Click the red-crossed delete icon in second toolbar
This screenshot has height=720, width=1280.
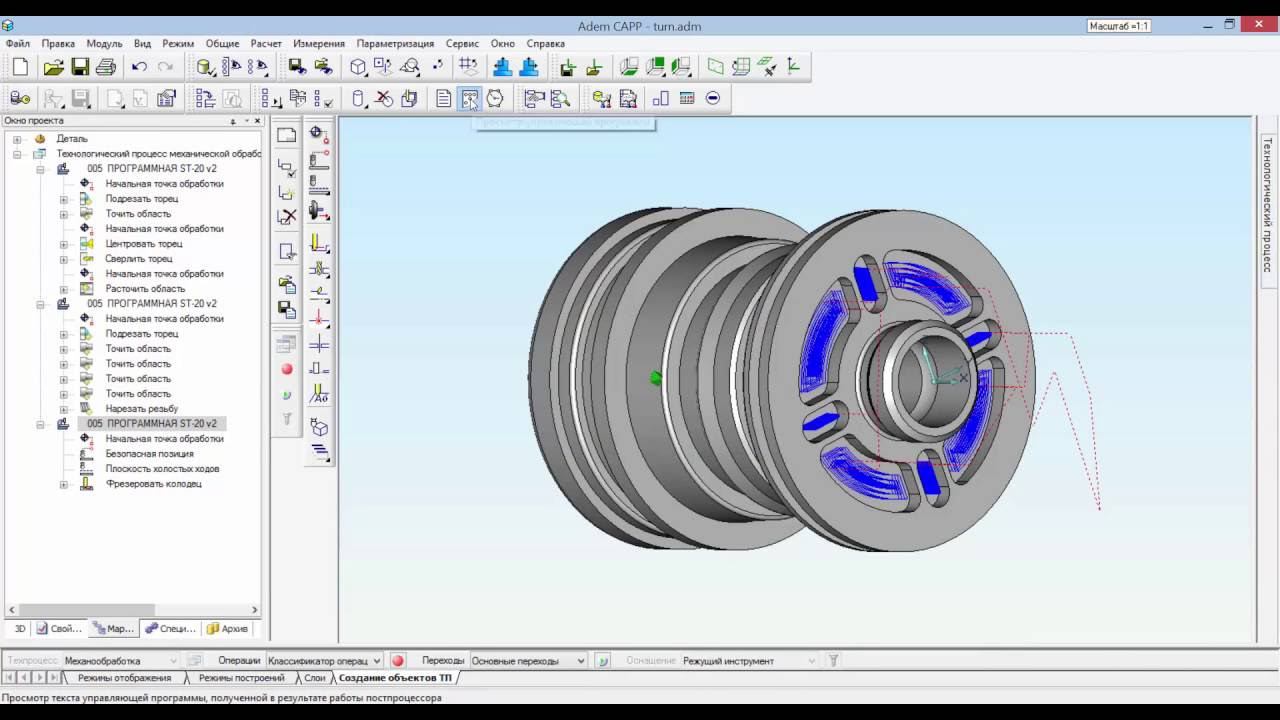(x=384, y=98)
